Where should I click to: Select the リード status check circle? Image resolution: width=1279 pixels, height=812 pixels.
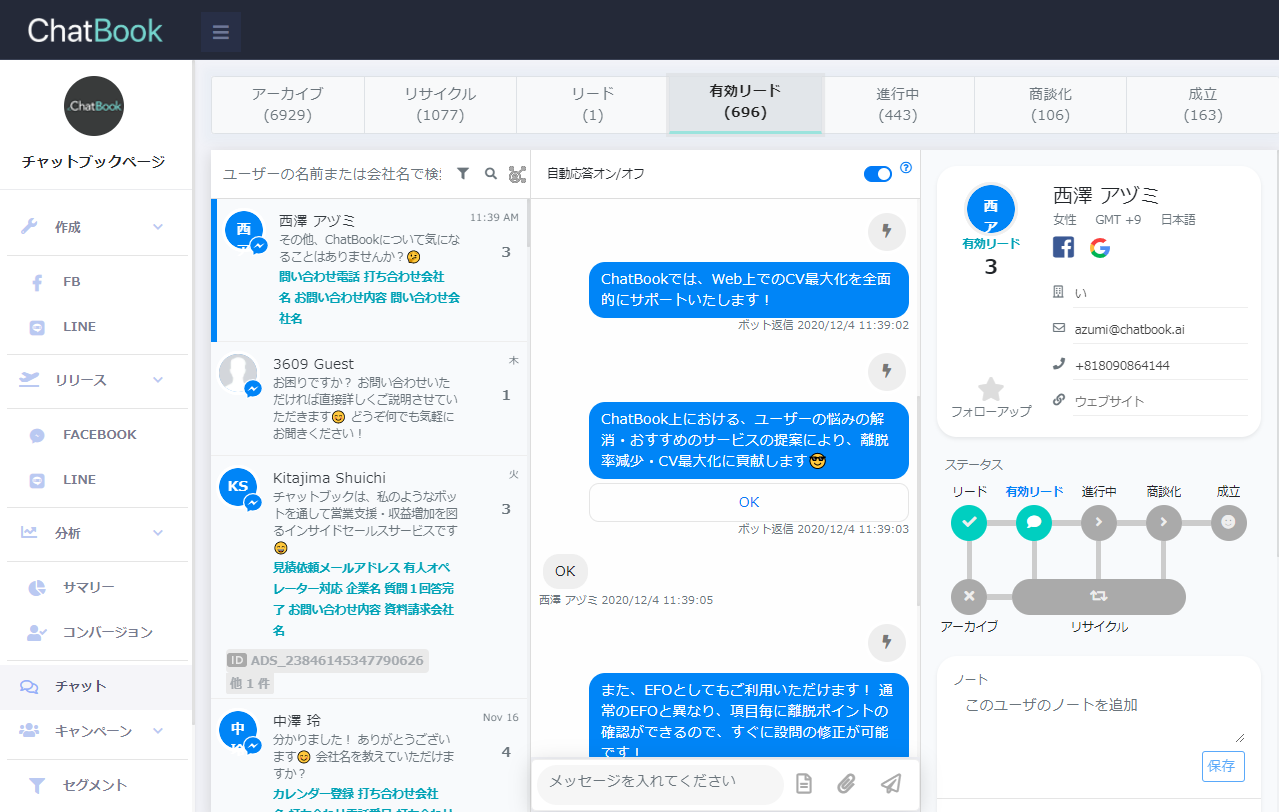coord(968,522)
